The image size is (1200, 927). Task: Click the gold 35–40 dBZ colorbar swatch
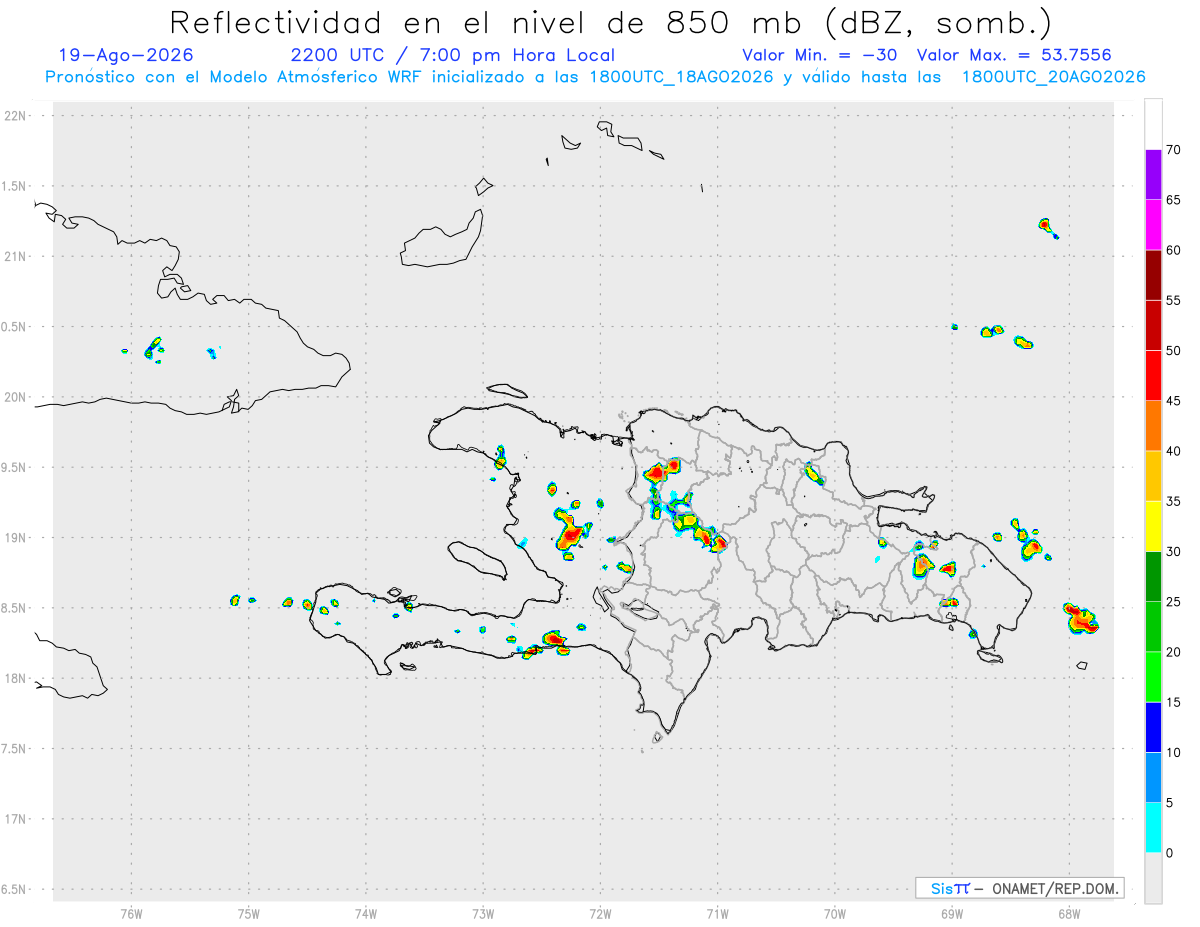[x=1153, y=476]
